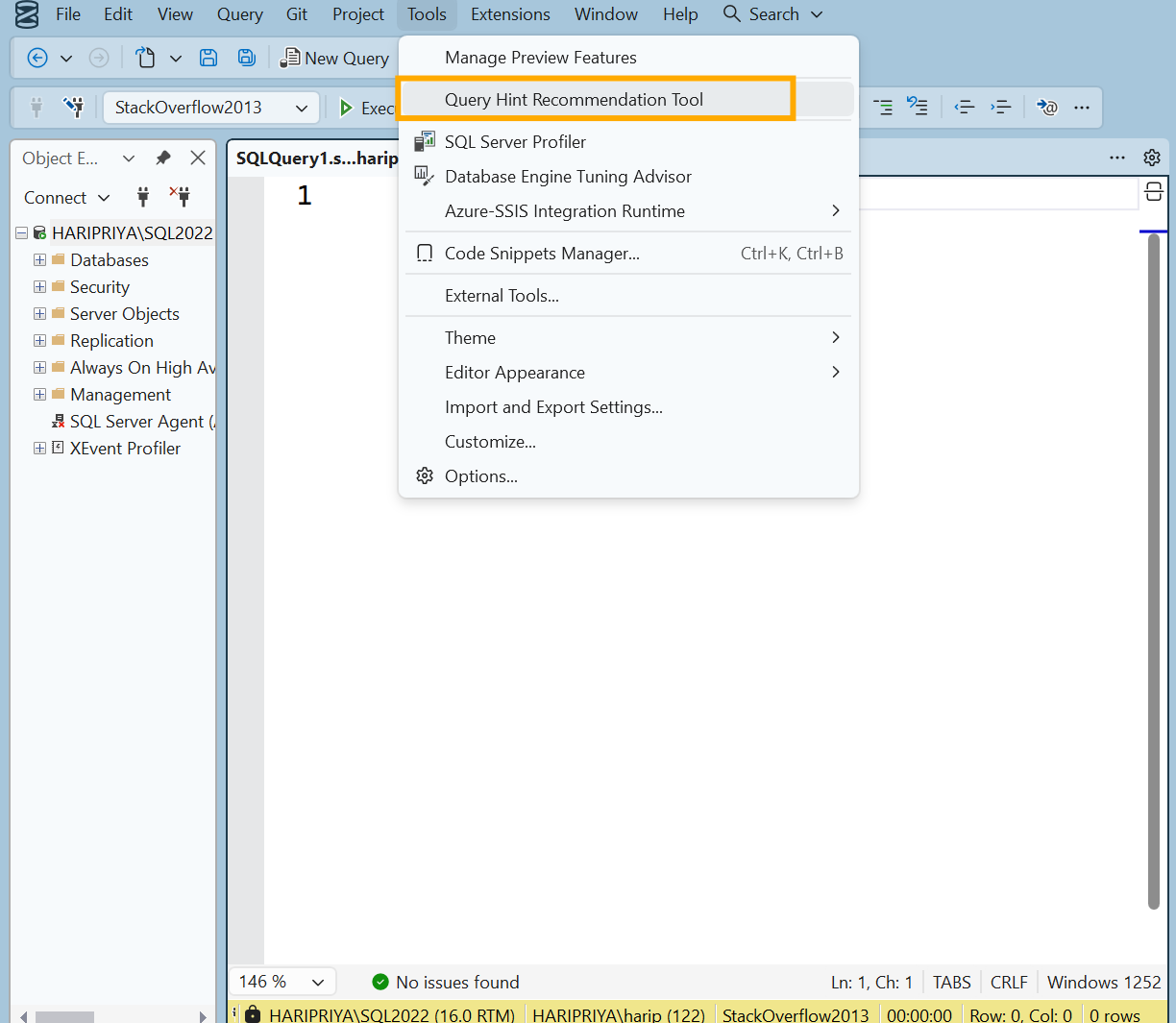Click the Disconnect icon in Object Explorer
The image size is (1176, 1023).
tap(180, 197)
